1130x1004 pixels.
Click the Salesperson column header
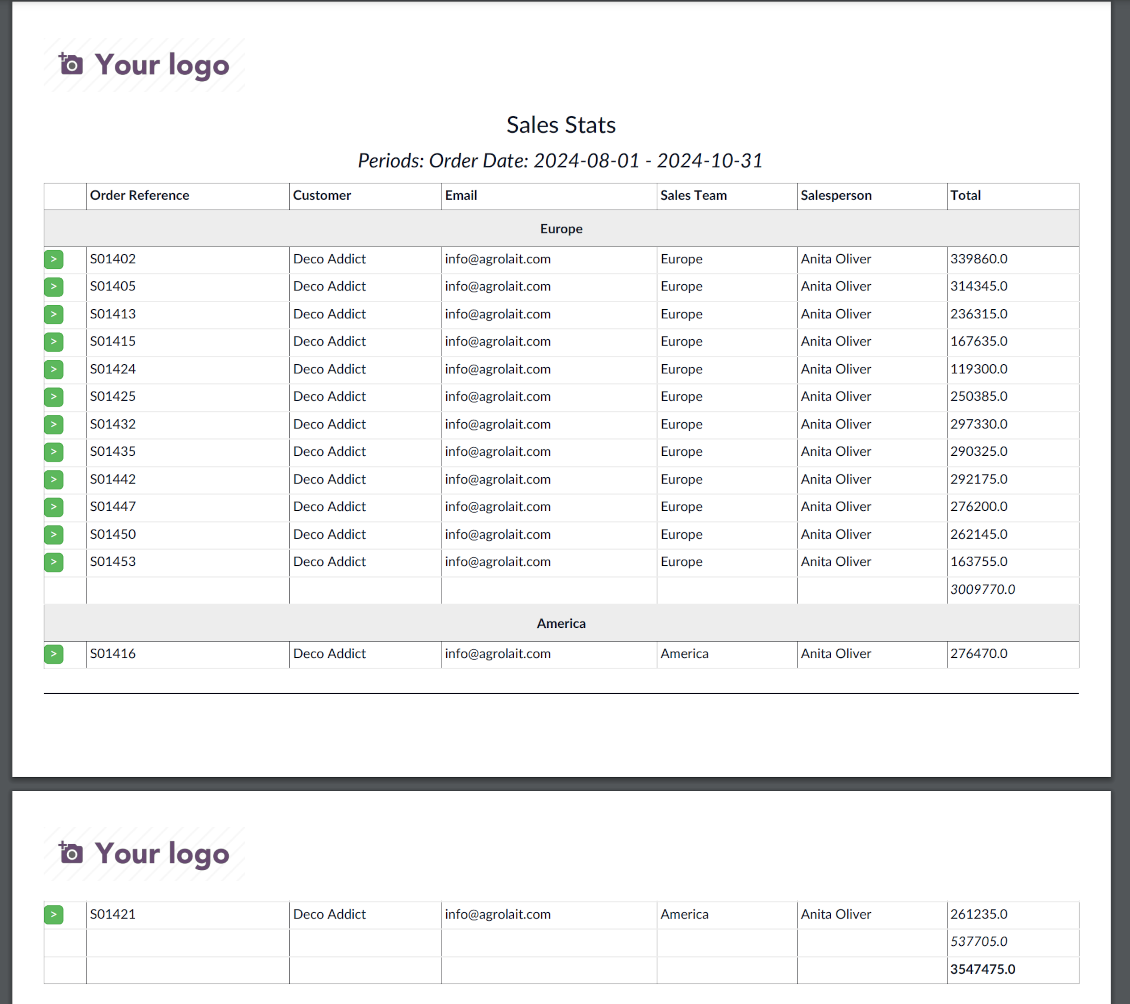836,196
